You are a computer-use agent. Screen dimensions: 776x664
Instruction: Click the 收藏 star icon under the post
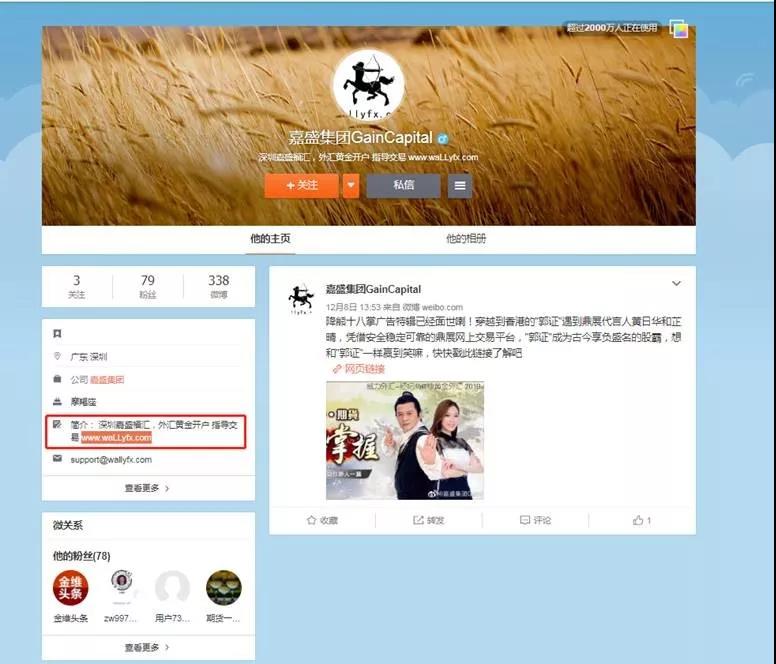[311, 520]
